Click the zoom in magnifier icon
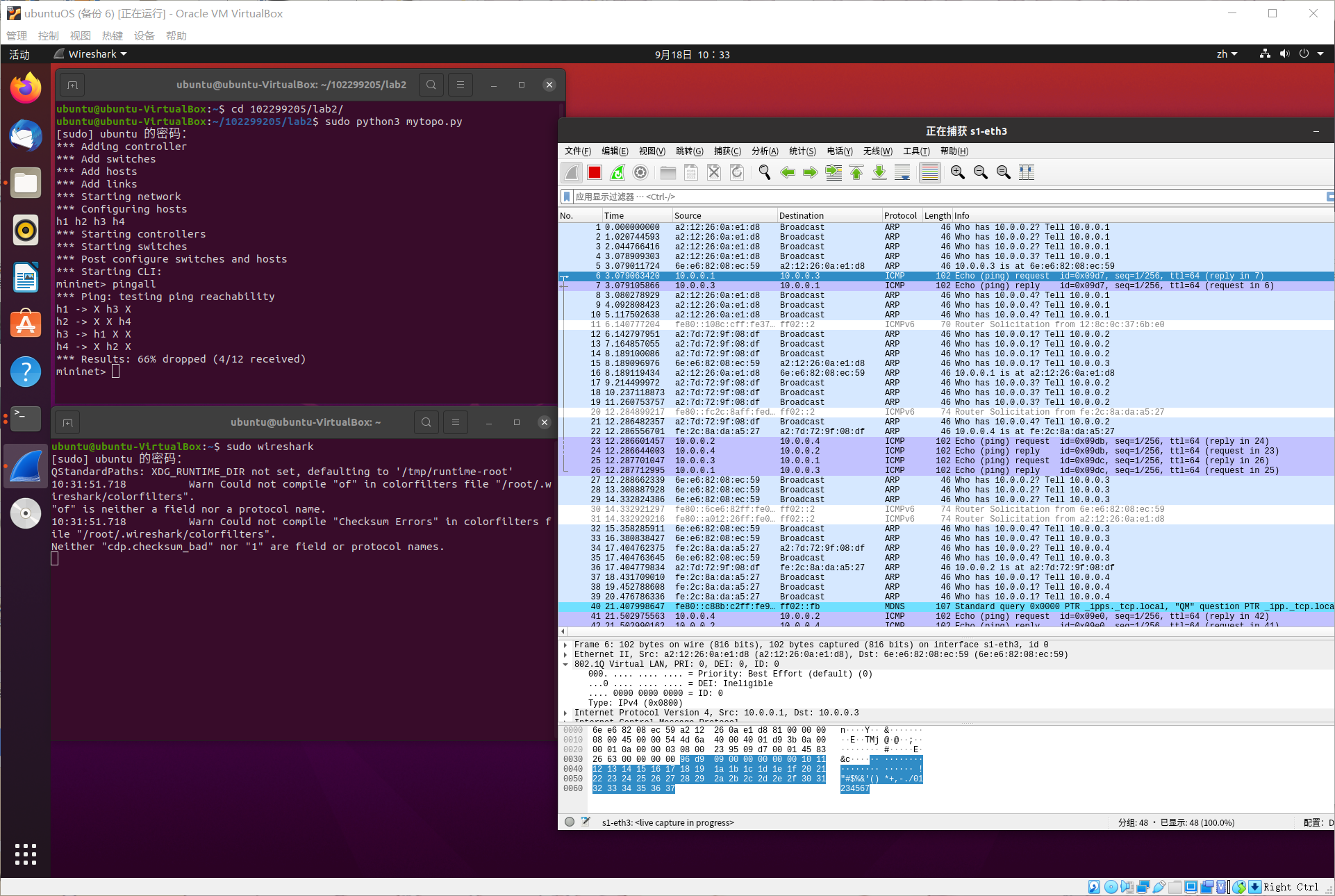Viewport: 1335px width, 896px height. 958,172
